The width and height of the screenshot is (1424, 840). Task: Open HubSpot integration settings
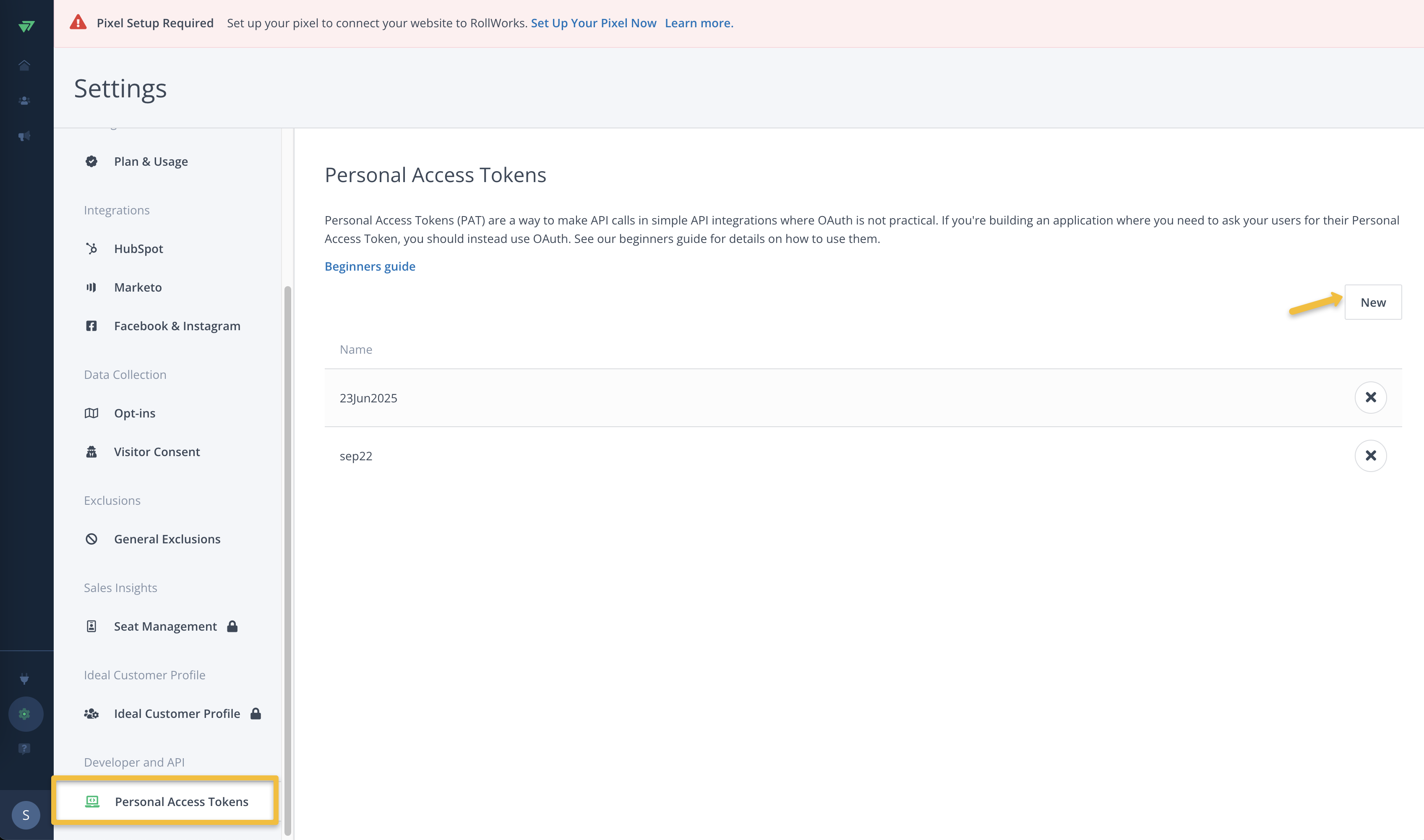138,248
